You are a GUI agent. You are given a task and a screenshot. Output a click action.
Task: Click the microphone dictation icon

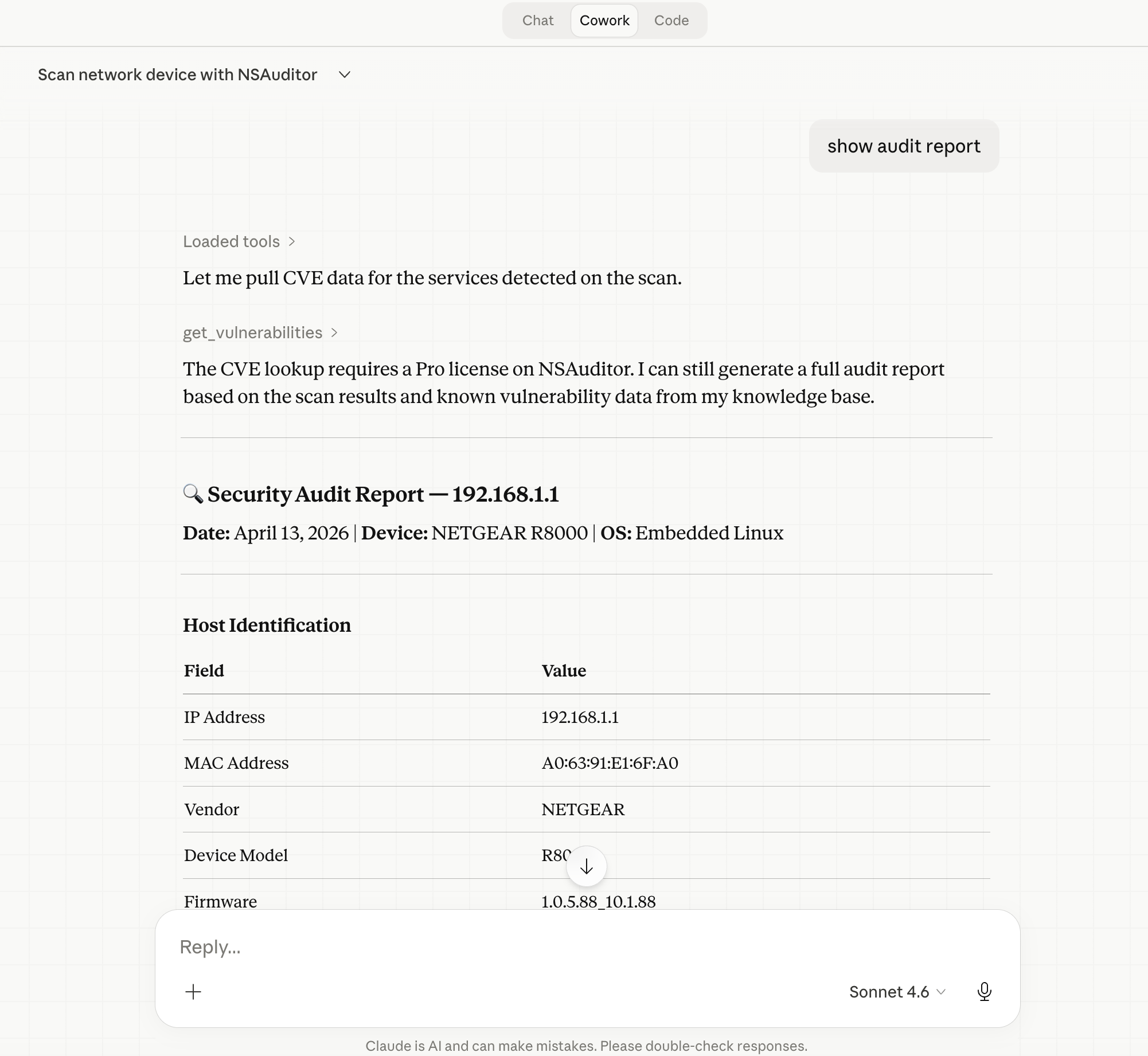pos(984,992)
